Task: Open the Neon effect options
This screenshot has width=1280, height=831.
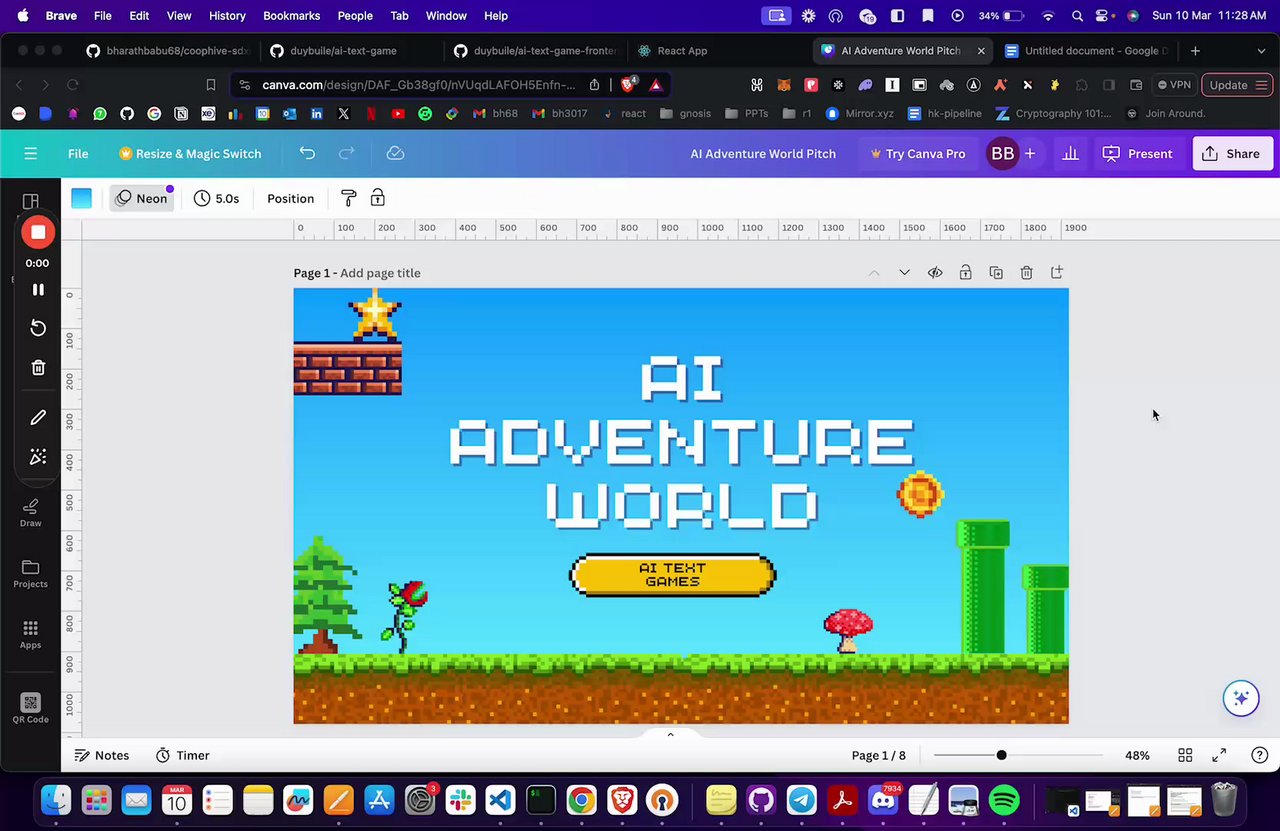Action: (141, 198)
